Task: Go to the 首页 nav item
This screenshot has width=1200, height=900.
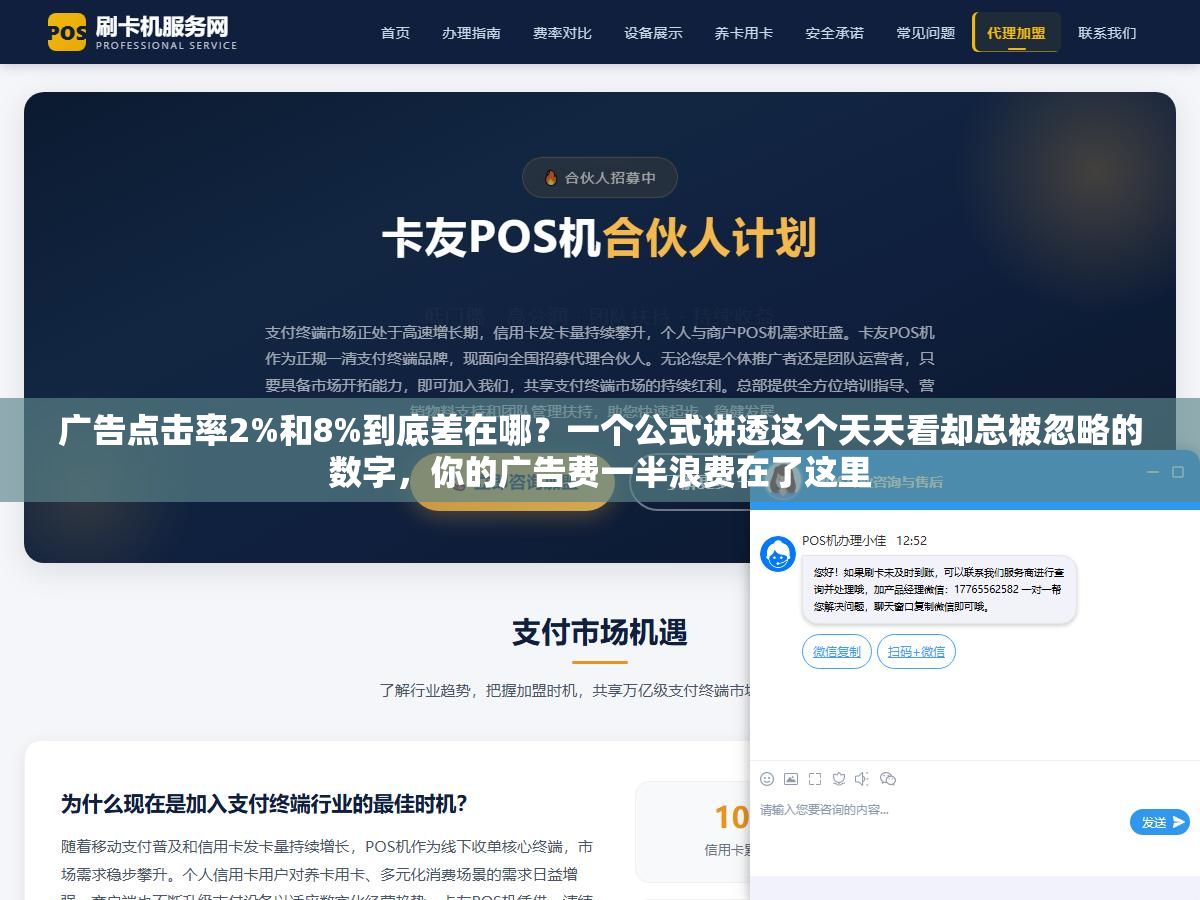Action: 395,32
